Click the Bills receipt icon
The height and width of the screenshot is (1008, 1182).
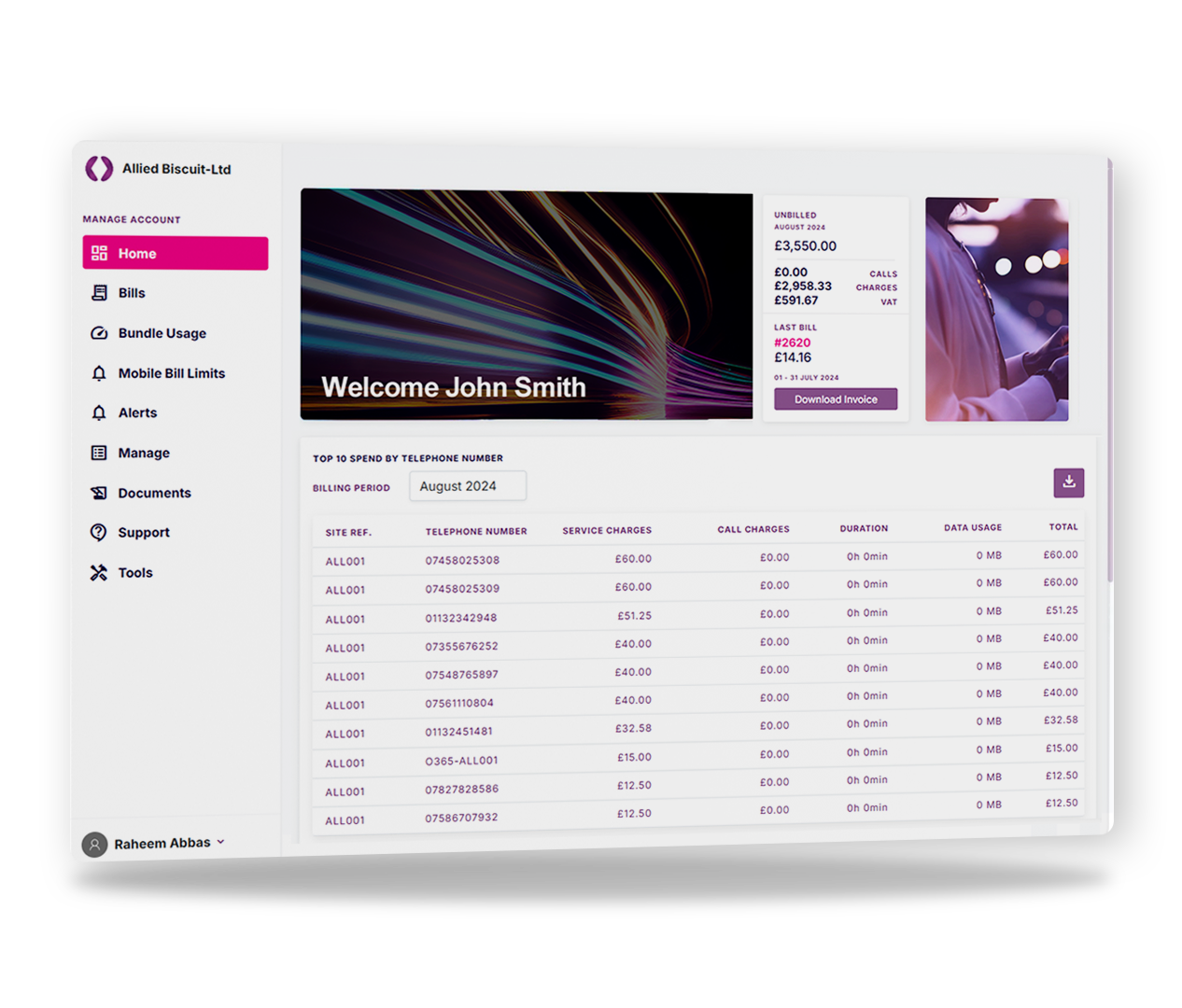point(99,293)
